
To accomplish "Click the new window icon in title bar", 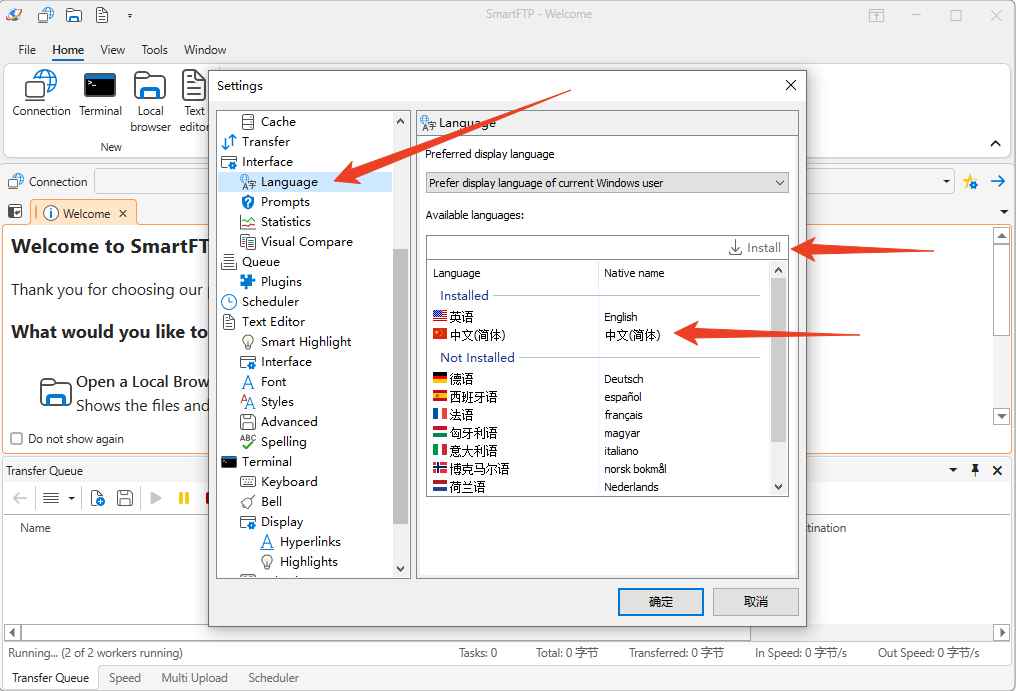I will (45, 14).
